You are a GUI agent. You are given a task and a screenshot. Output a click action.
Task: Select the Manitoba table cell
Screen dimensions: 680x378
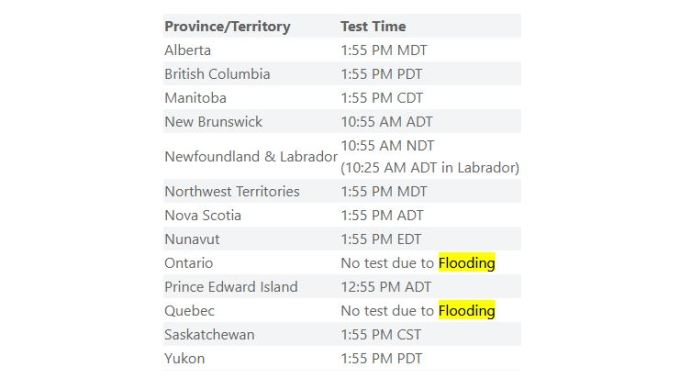coord(196,98)
